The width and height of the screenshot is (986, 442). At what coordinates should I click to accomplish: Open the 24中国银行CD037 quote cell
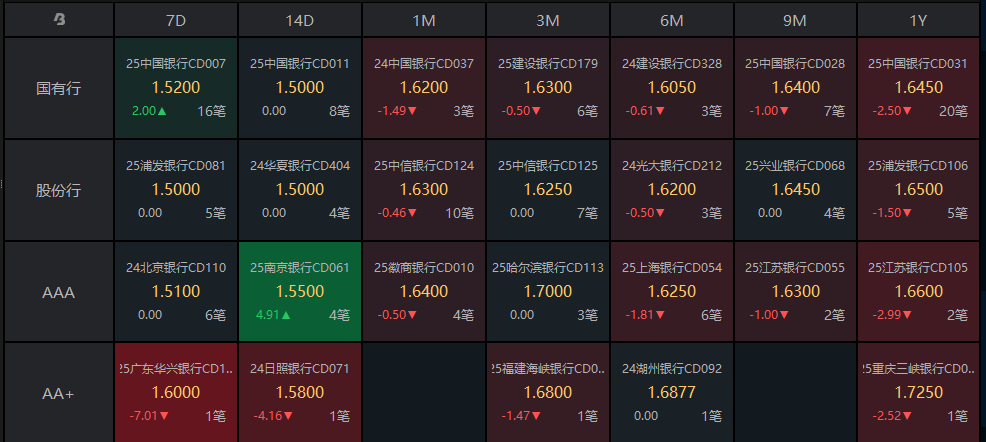click(x=424, y=88)
